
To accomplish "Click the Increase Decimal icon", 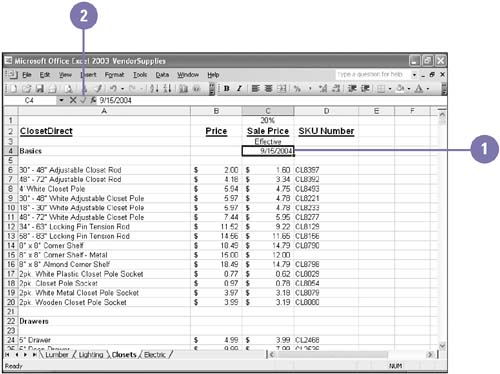I will pyautogui.click(x=323, y=89).
